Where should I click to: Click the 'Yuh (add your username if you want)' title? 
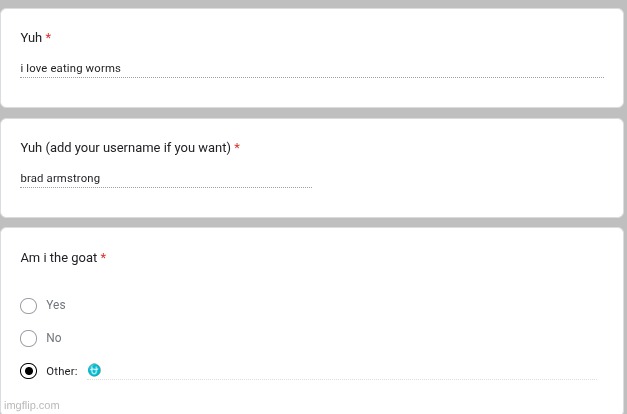point(125,148)
